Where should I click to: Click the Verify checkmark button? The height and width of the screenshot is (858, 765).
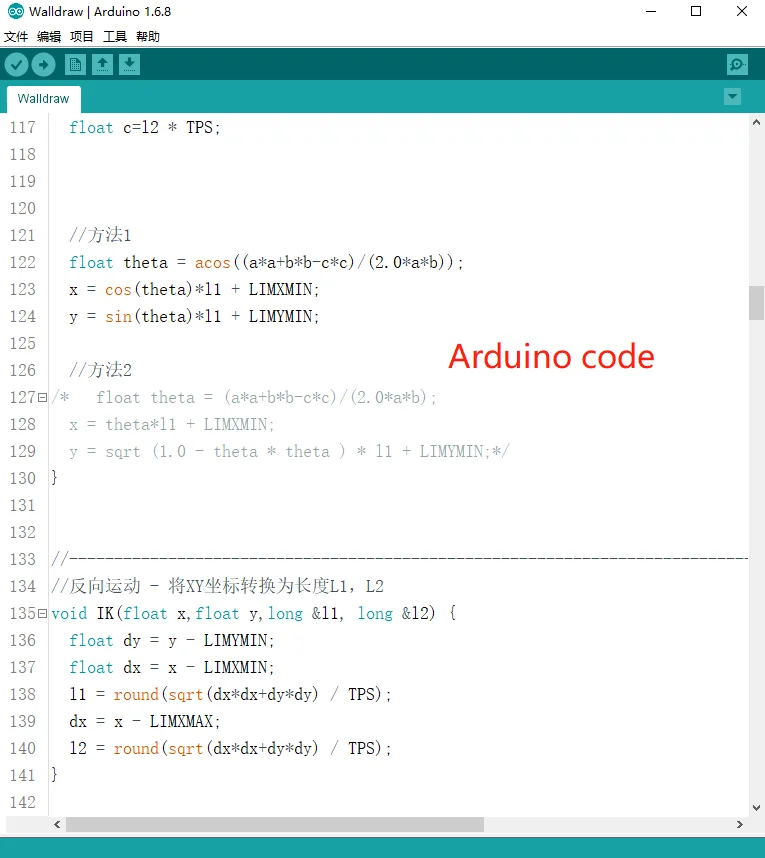[x=16, y=65]
